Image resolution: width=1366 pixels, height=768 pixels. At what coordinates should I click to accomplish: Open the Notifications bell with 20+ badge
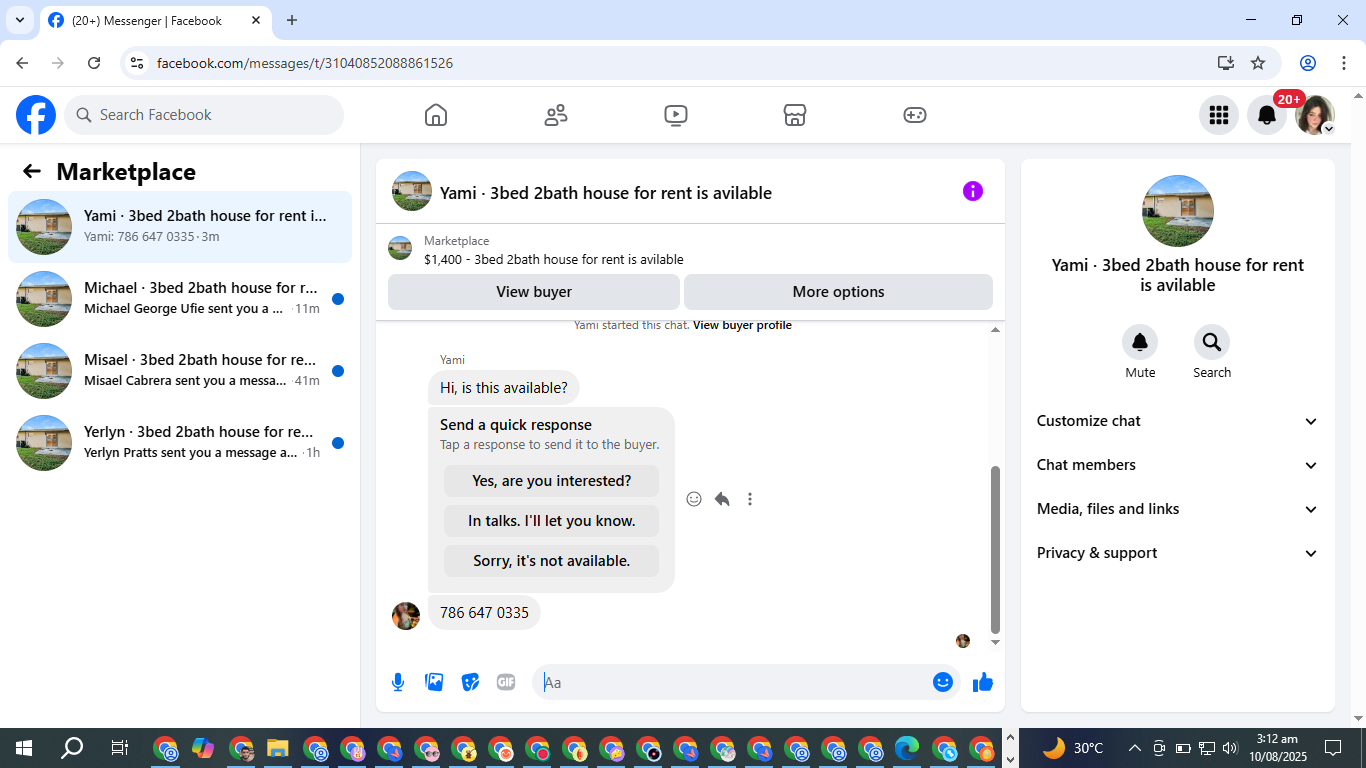[x=1267, y=115]
